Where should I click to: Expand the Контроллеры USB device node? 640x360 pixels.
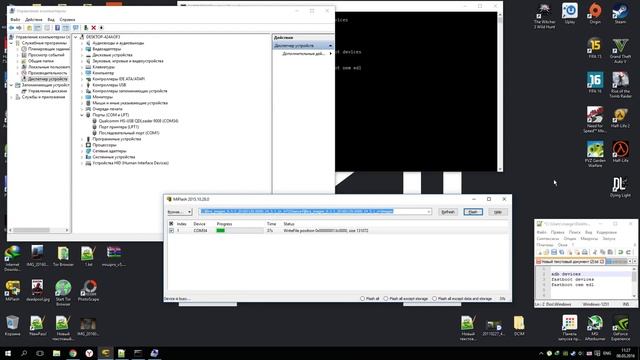tap(82, 85)
